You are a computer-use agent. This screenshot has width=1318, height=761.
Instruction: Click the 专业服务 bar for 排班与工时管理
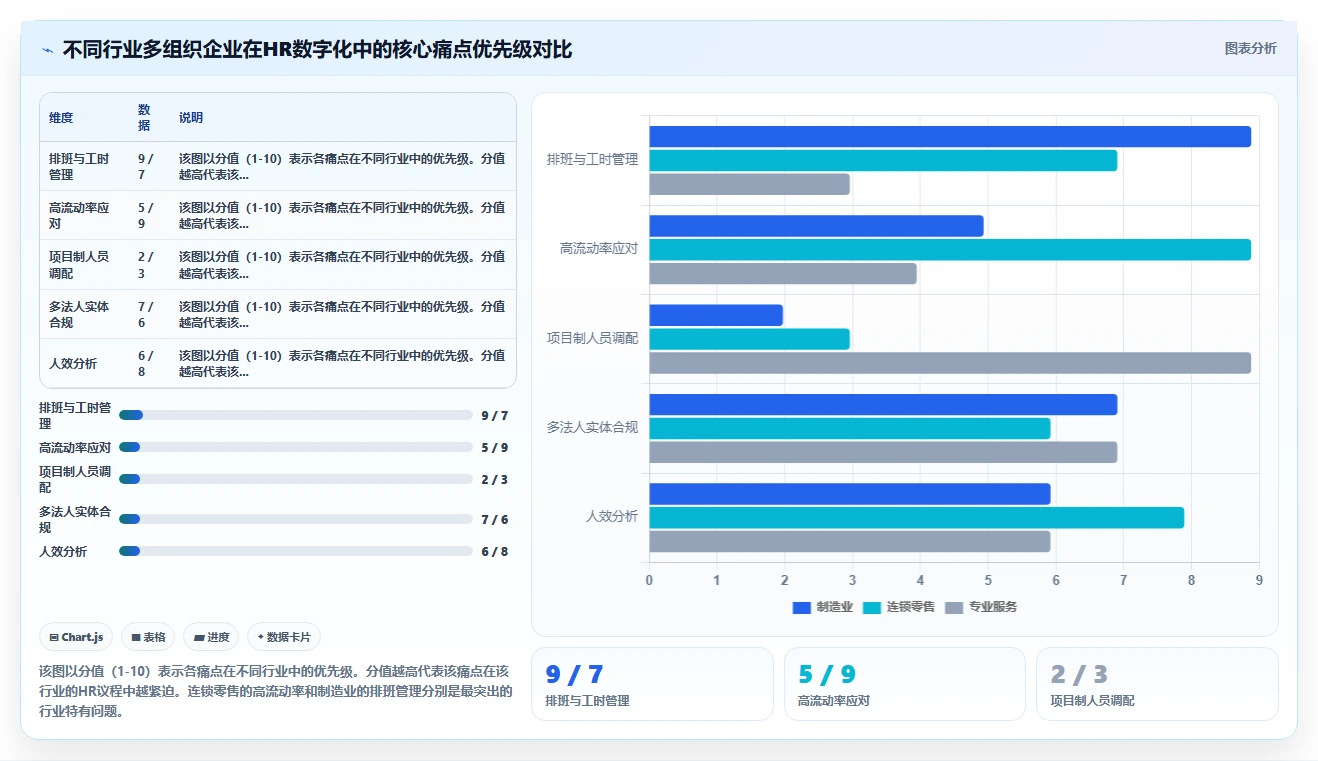[749, 184]
